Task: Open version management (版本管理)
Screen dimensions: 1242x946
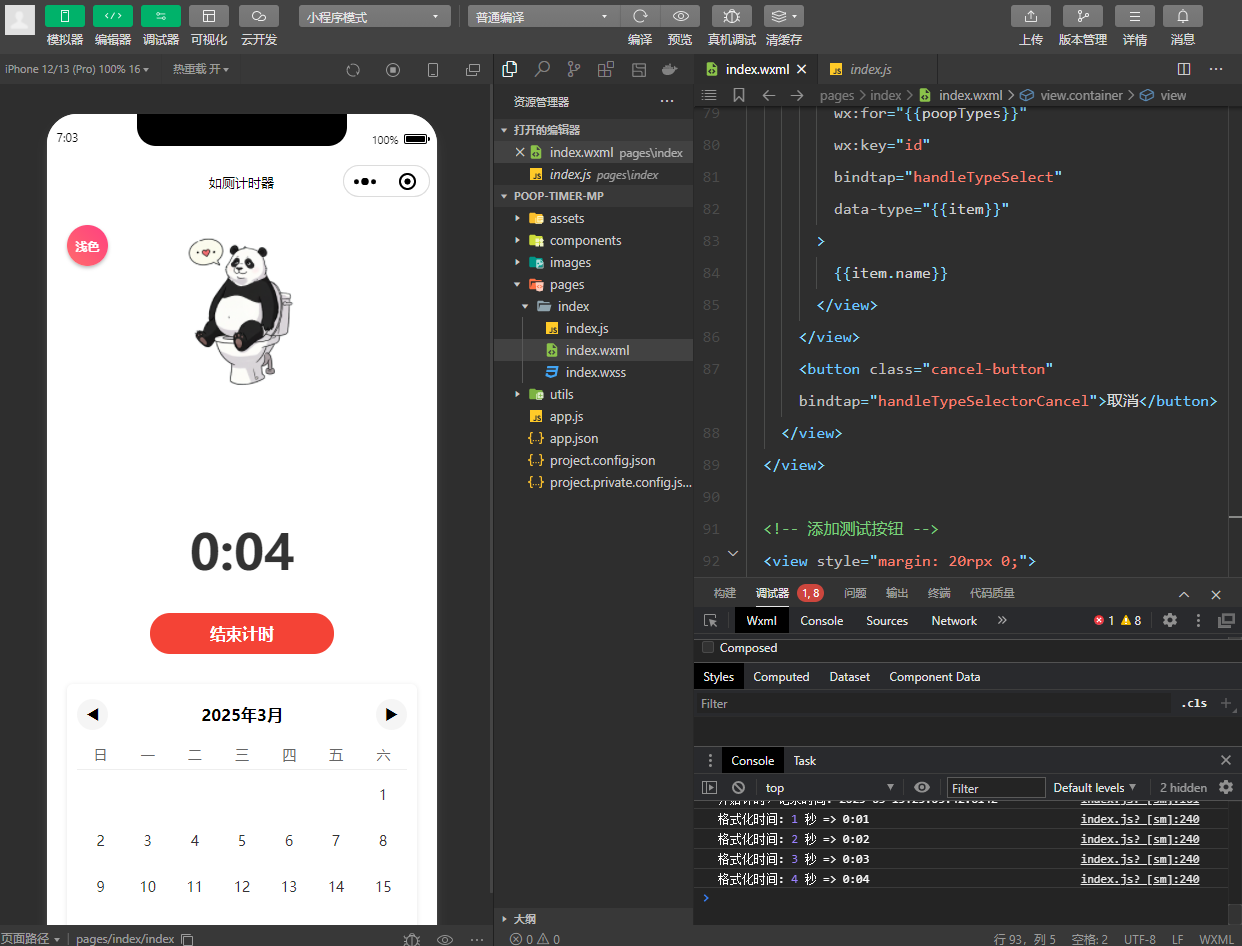Action: click(1083, 16)
